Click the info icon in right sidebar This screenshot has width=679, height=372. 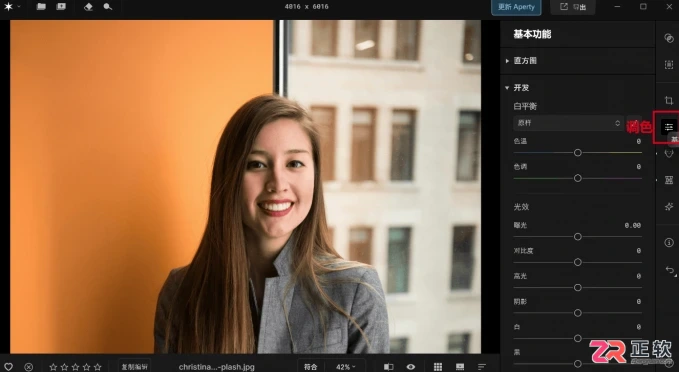click(x=669, y=243)
